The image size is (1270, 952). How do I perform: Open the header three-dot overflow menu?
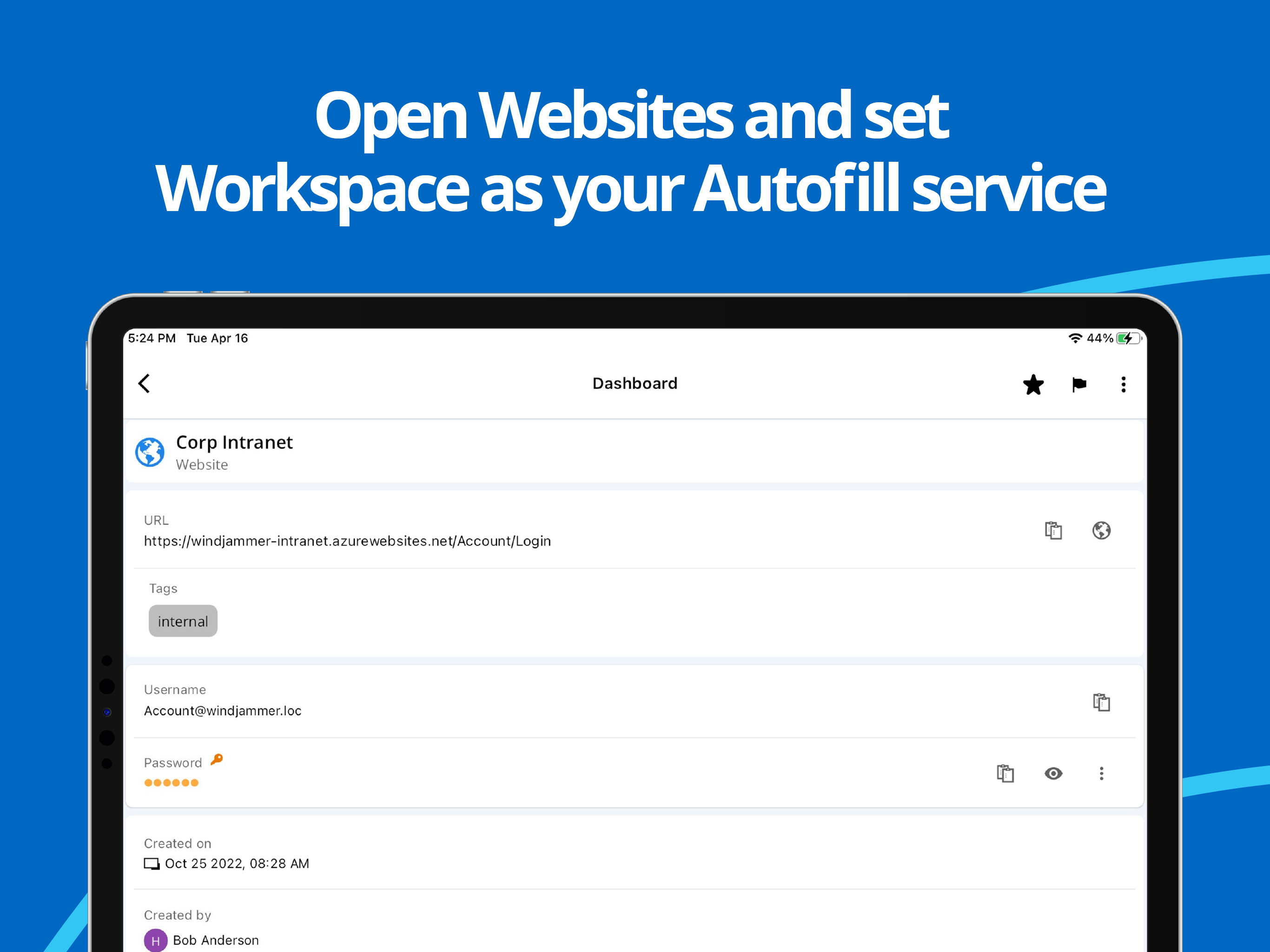(x=1123, y=385)
